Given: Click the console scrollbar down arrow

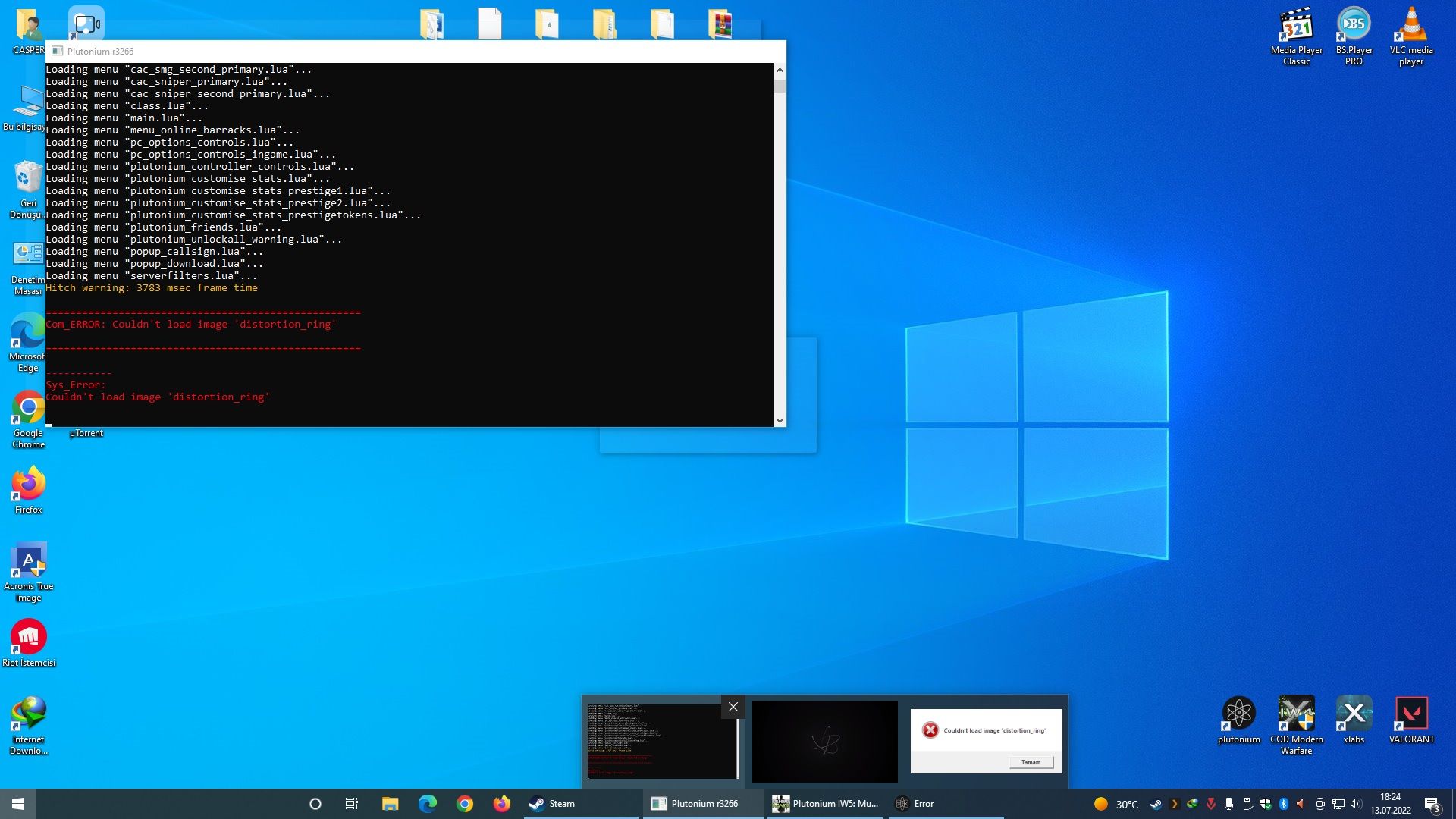Looking at the screenshot, I should pos(780,420).
